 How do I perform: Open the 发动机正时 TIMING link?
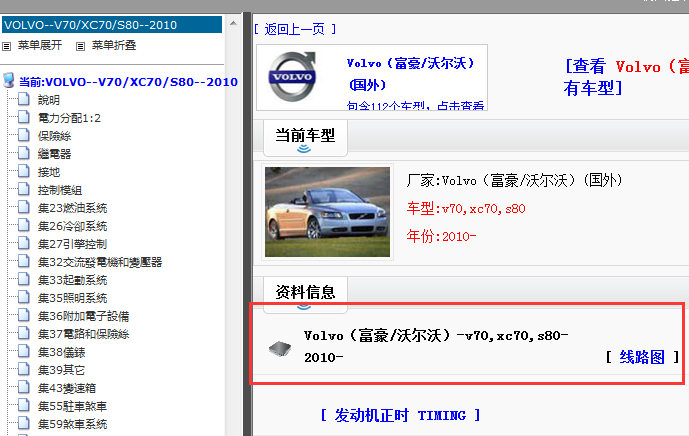tap(400, 415)
